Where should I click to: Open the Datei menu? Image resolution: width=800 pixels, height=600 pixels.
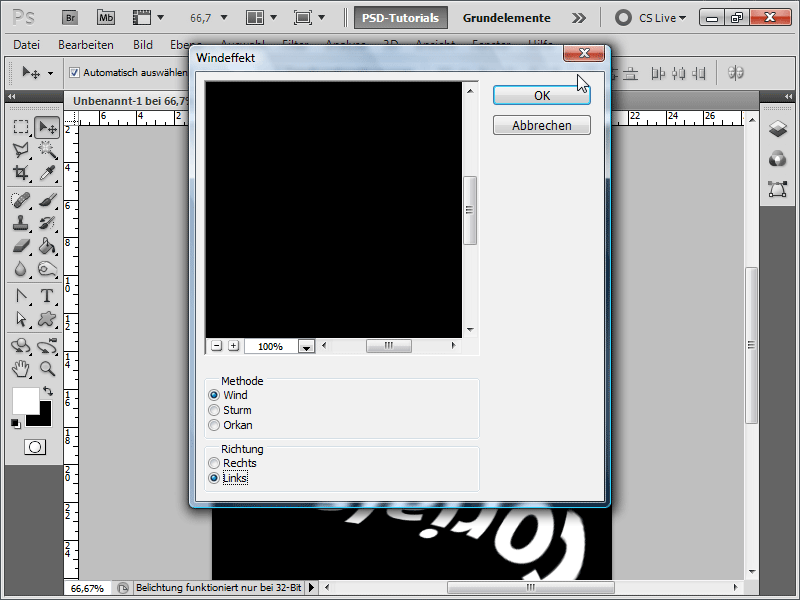click(x=27, y=45)
